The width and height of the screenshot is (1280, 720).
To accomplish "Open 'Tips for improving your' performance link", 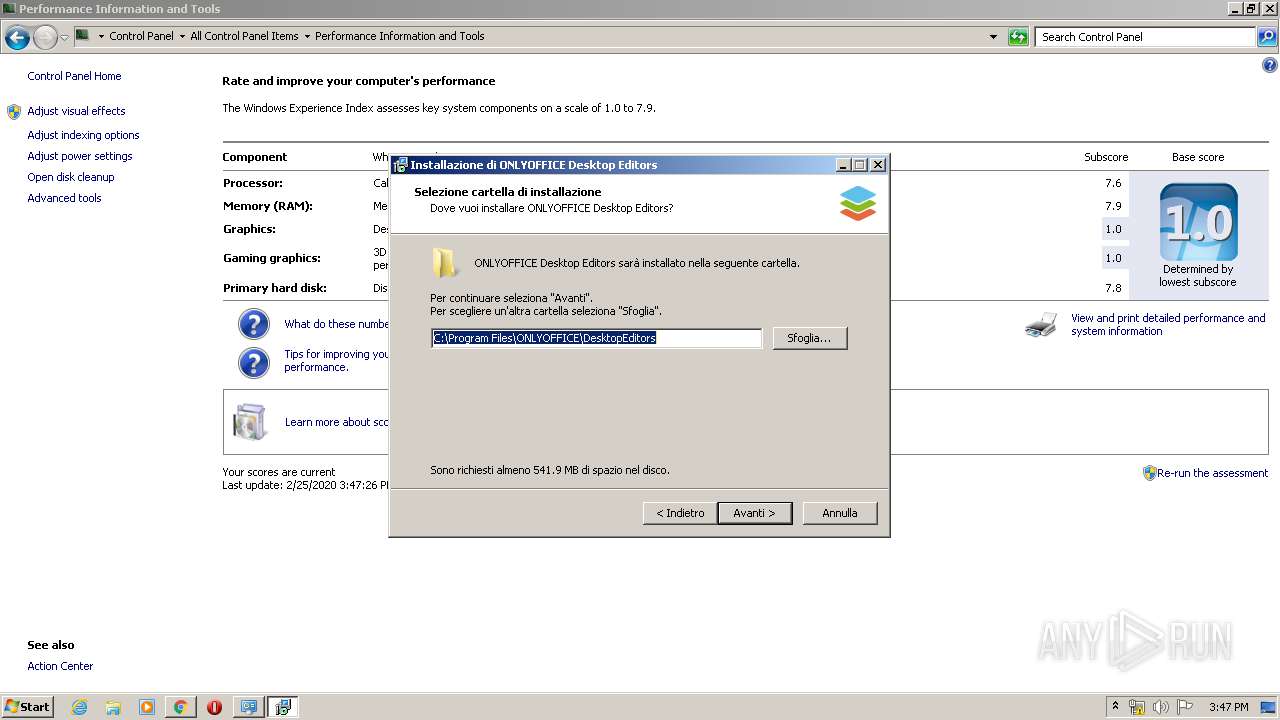I will click(x=337, y=360).
